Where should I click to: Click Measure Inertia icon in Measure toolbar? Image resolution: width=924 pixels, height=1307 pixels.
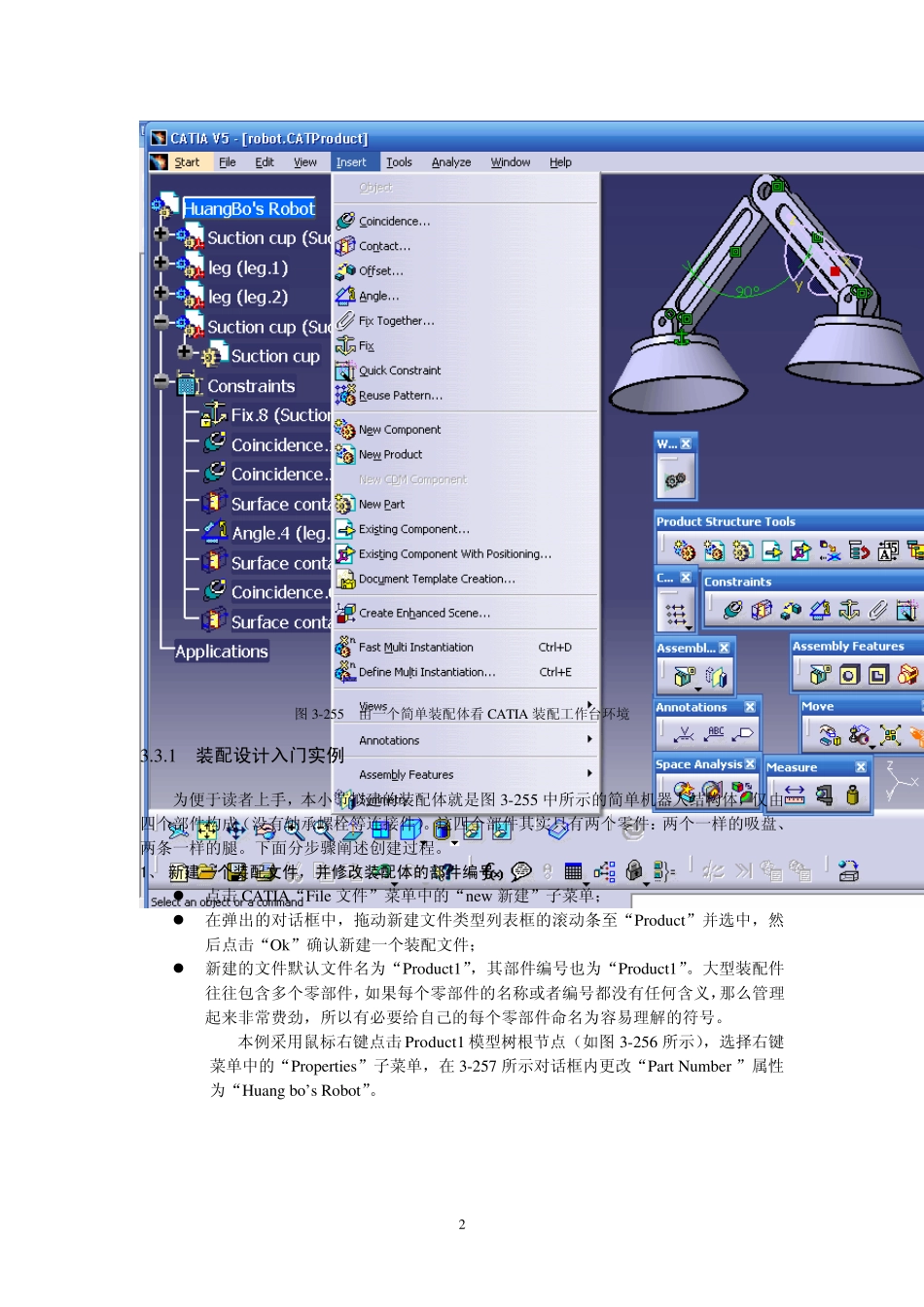[852, 795]
